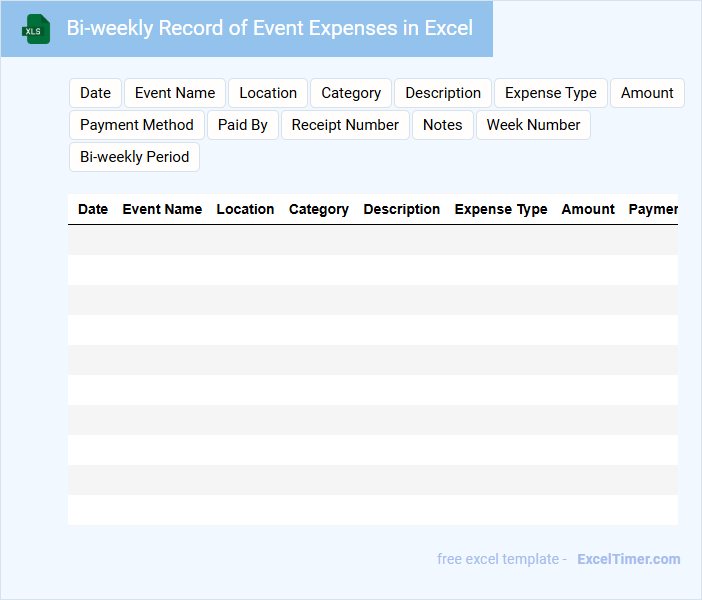Click the Event Name column header
Screen dimensions: 702x600
click(x=162, y=209)
